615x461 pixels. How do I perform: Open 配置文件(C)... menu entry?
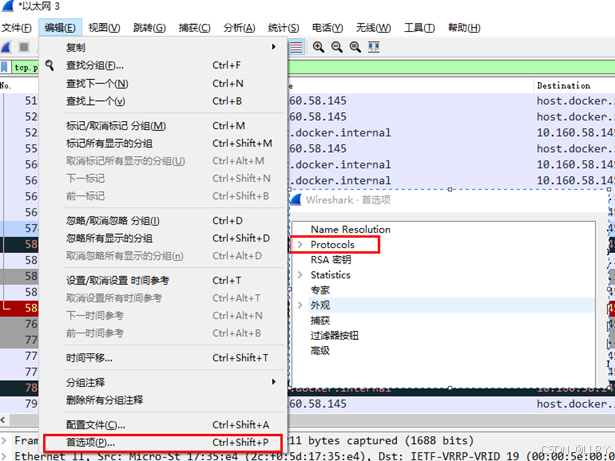(x=163, y=425)
